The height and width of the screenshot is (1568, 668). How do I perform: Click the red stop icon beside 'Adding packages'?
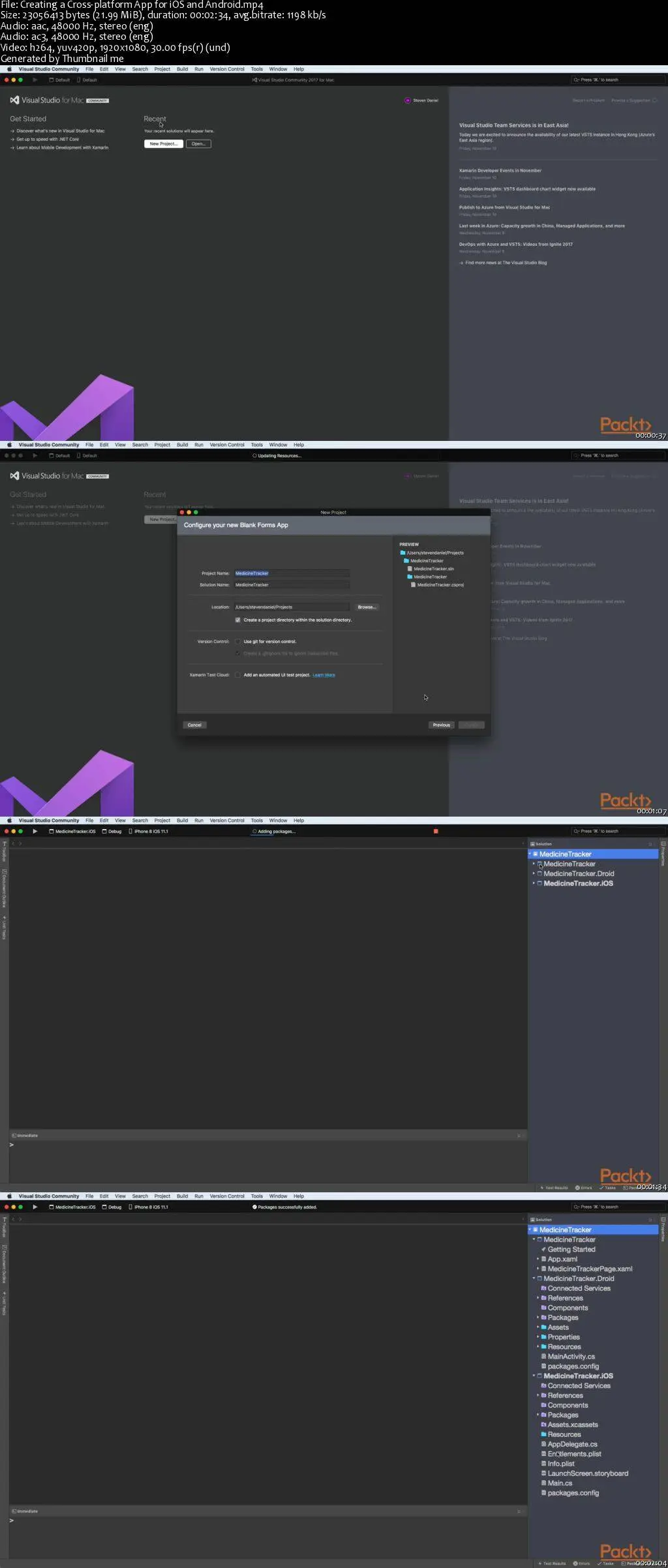pyautogui.click(x=436, y=831)
